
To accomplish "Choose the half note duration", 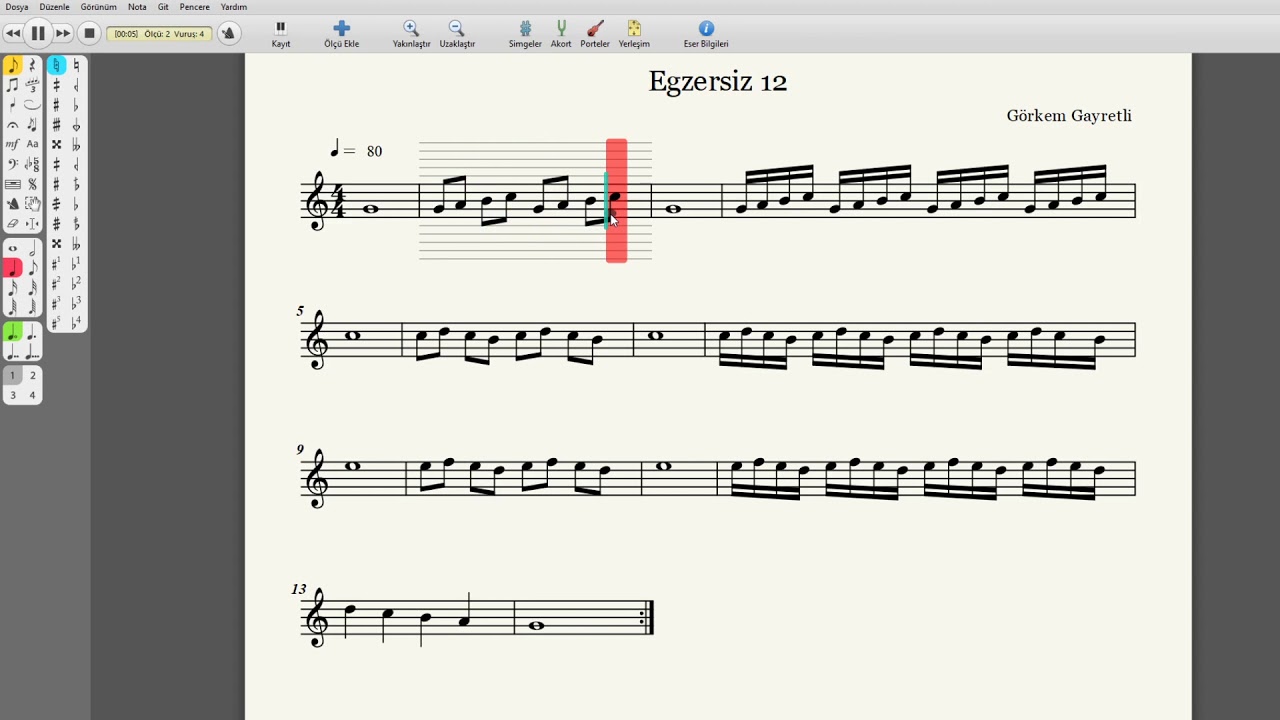I will pyautogui.click(x=32, y=248).
